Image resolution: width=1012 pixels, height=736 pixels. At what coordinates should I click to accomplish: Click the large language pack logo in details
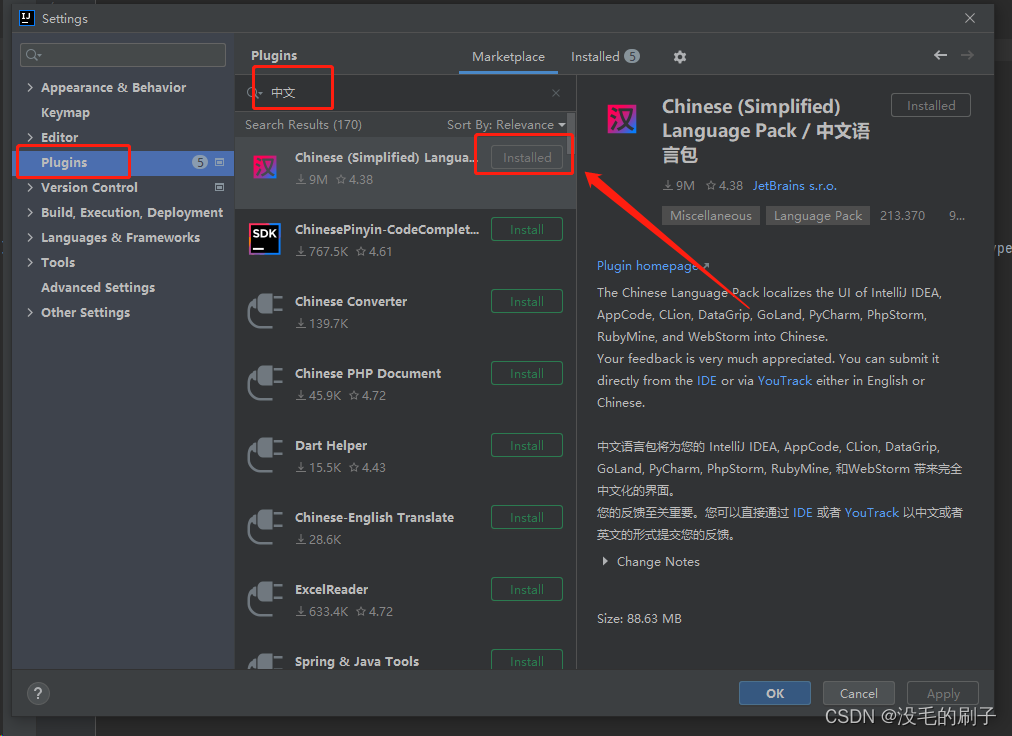[x=622, y=119]
